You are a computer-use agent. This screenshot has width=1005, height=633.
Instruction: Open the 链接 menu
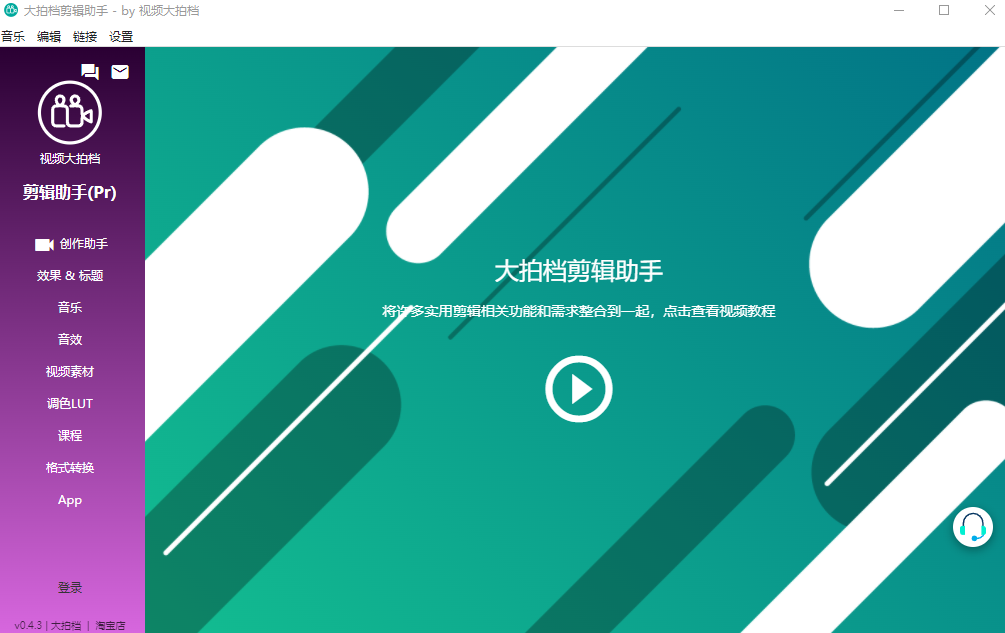coord(85,36)
